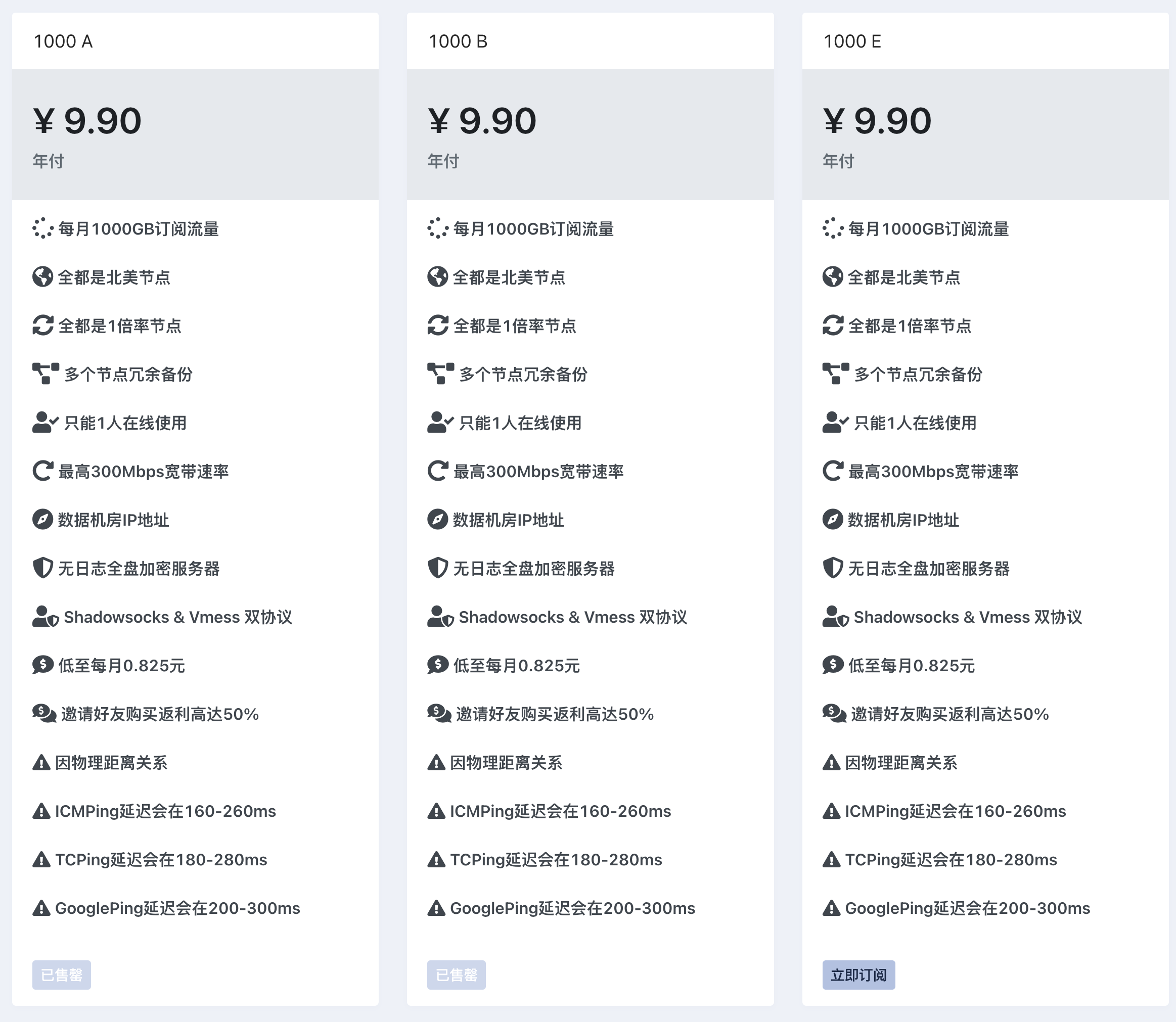Click the compass icon in 1000 E plan
1176x1022 pixels.
pos(833,520)
